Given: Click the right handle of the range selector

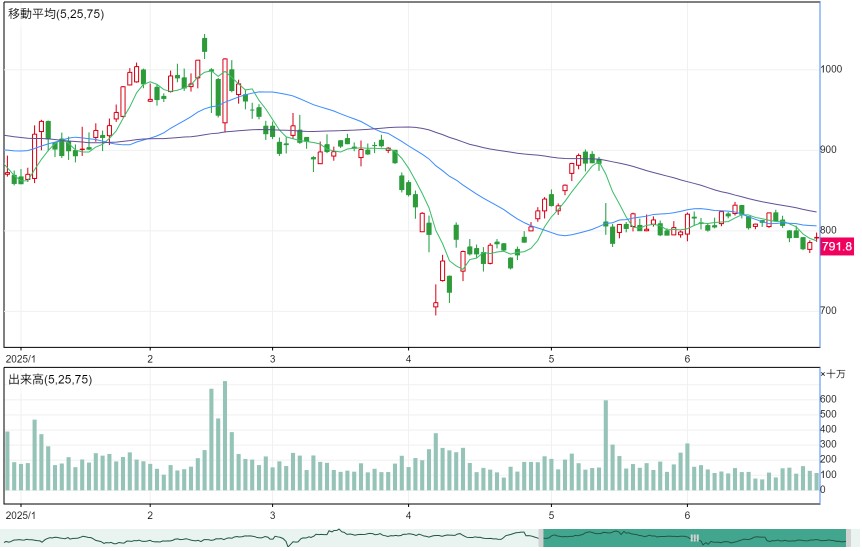Looking at the screenshot, I should 848,538.
